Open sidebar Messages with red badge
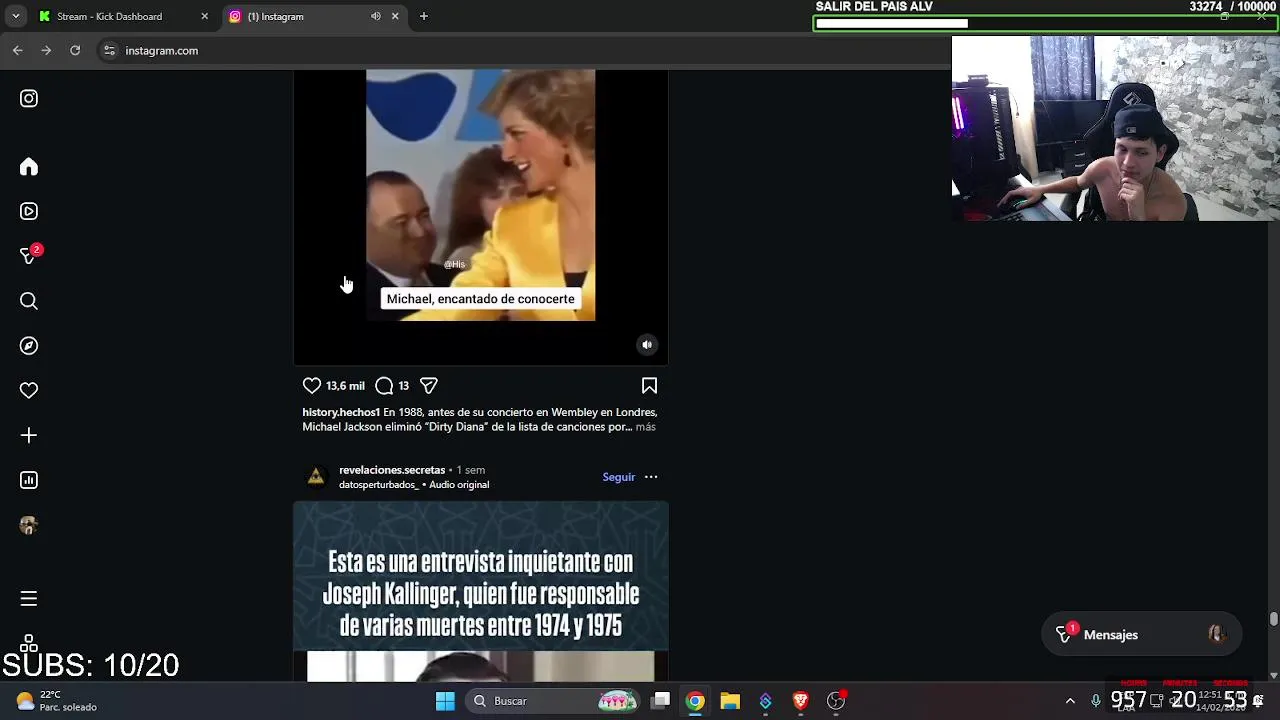 click(29, 256)
